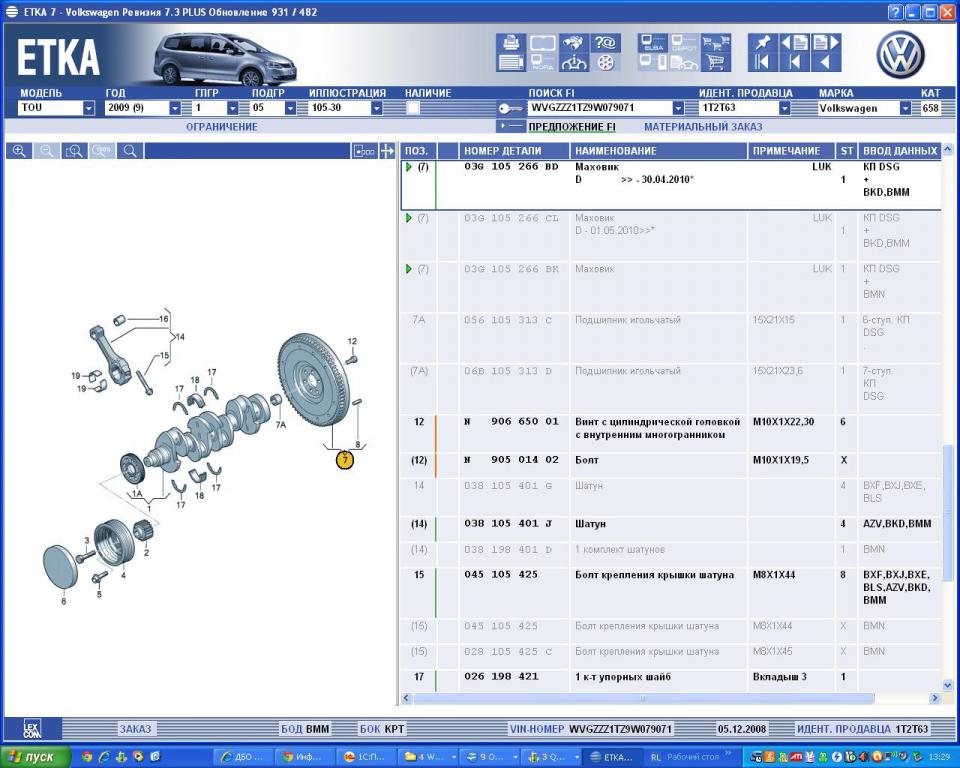Image resolution: width=960 pixels, height=768 pixels.
Task: Click the plain magnifier icon in illustration toolbar
Action: pos(130,151)
